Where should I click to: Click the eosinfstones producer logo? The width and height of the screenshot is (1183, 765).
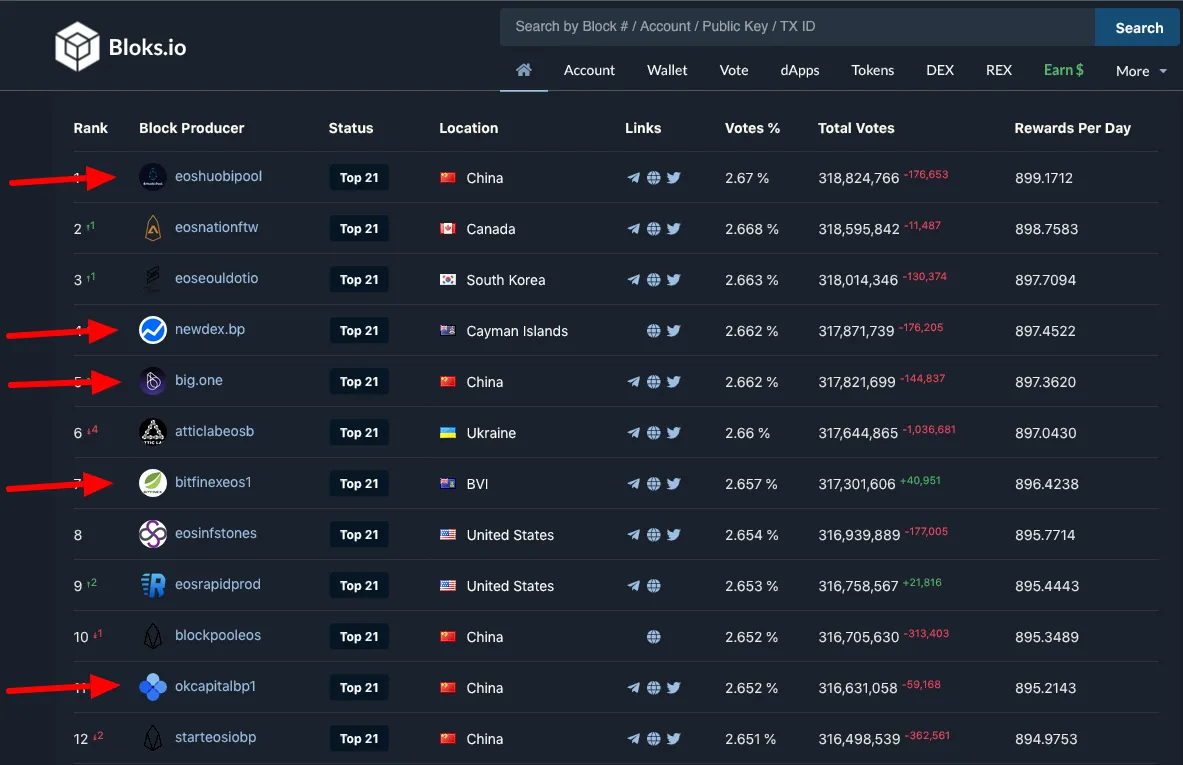click(152, 534)
